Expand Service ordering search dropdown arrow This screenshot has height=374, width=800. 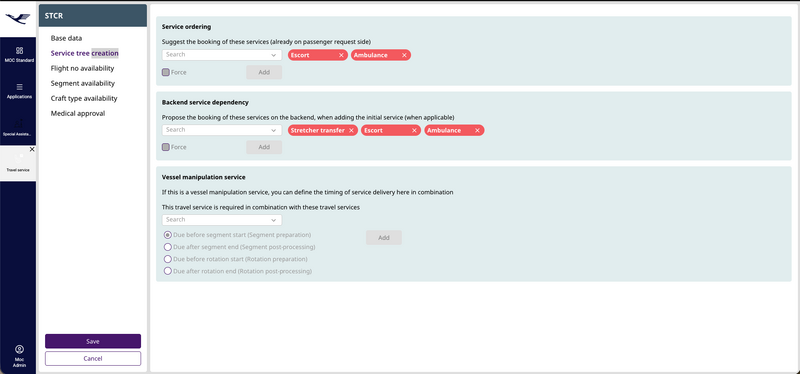(274, 55)
